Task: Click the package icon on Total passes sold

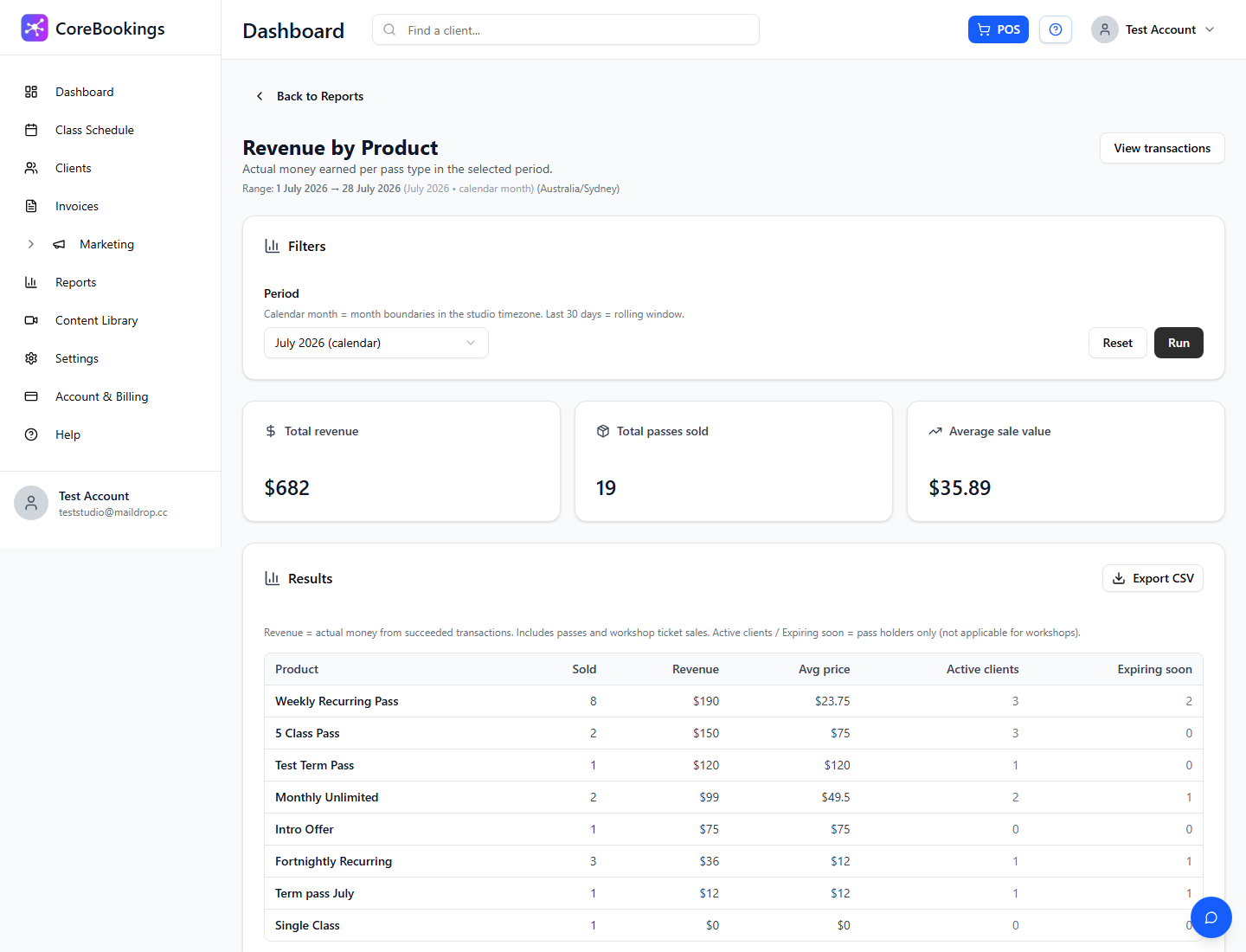Action: point(603,431)
